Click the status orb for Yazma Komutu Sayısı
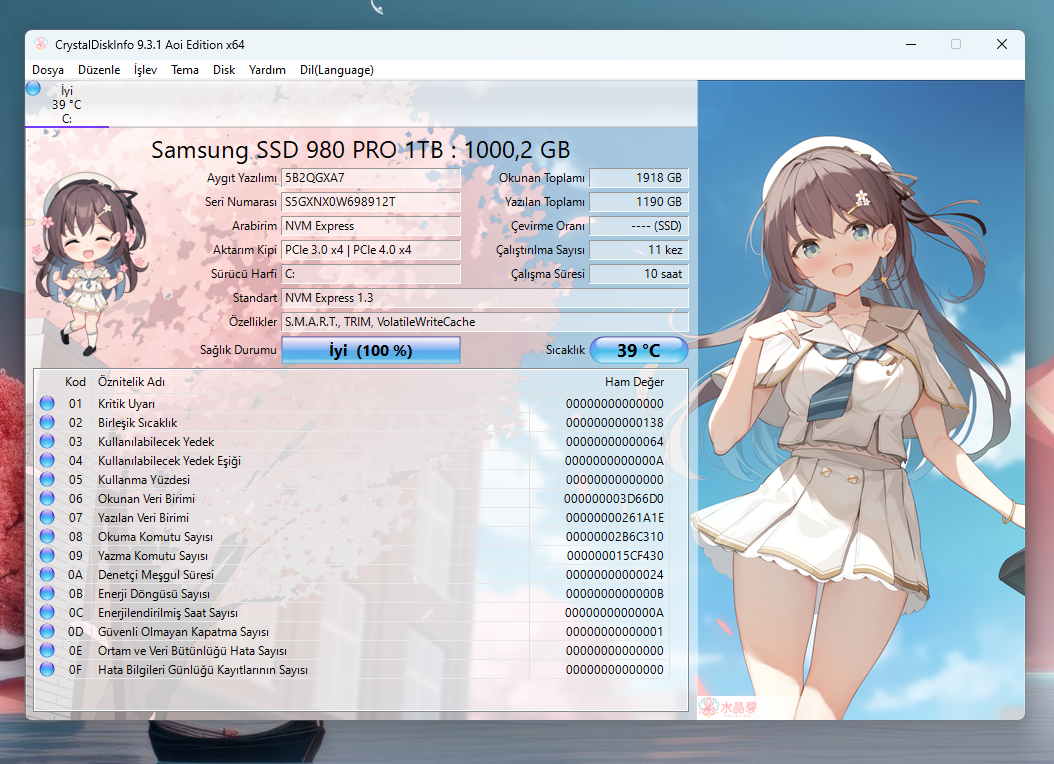Screen dimensions: 1054x764 (x=47, y=555)
